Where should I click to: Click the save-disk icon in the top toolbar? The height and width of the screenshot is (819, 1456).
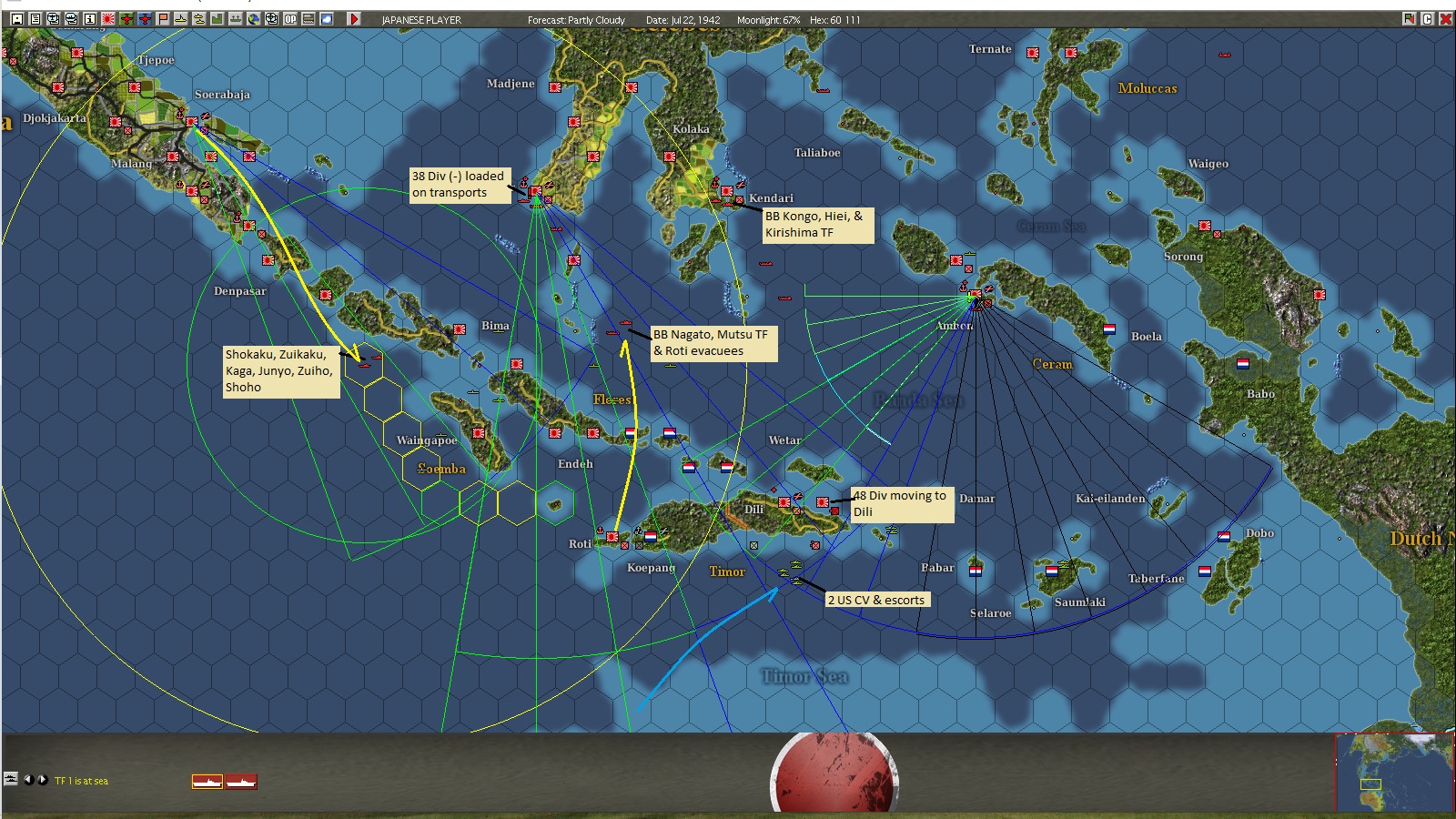pyautogui.click(x=17, y=19)
